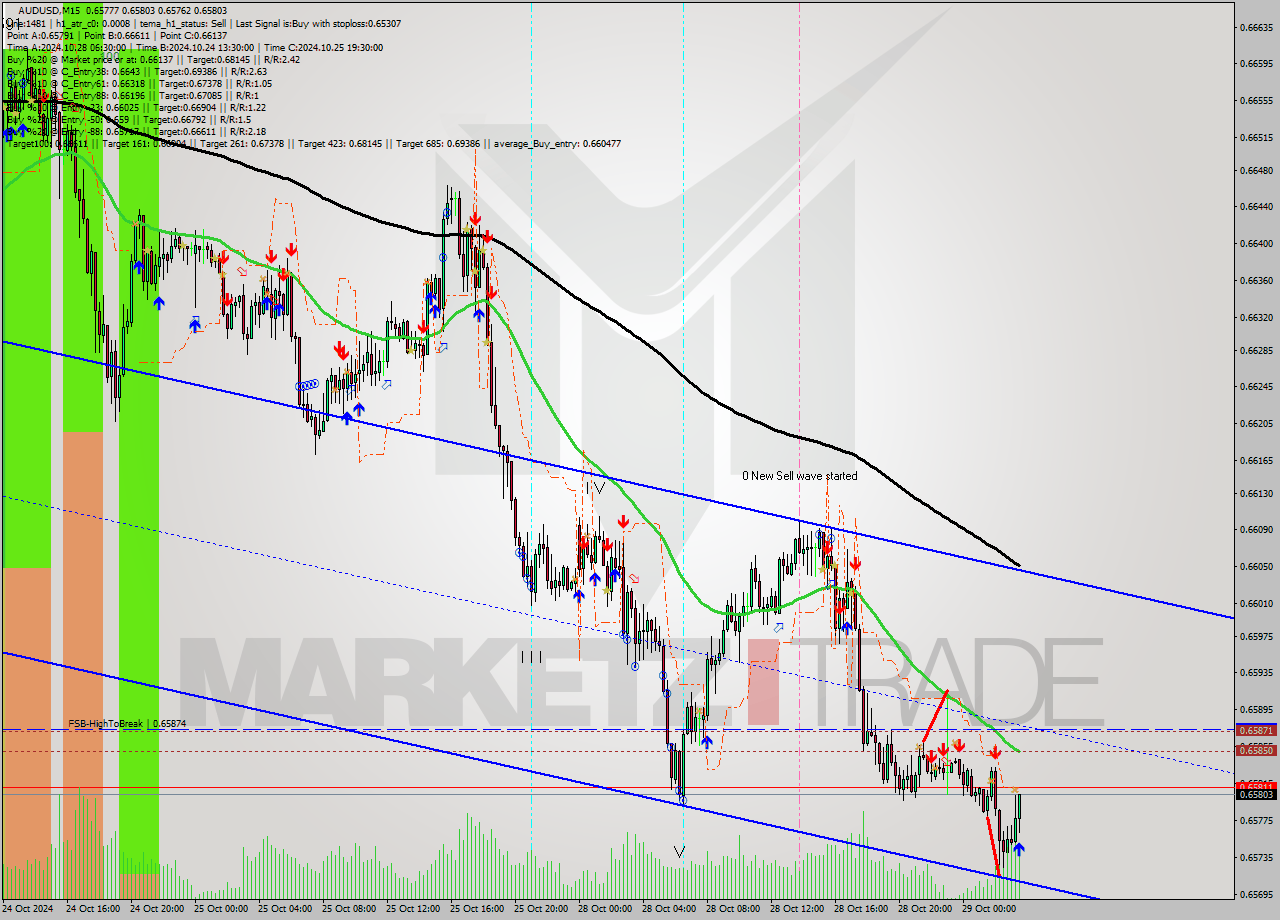Click the '25 Oct 16:00' time axis label
Viewport: 1280px width, 920px height.
[479, 909]
